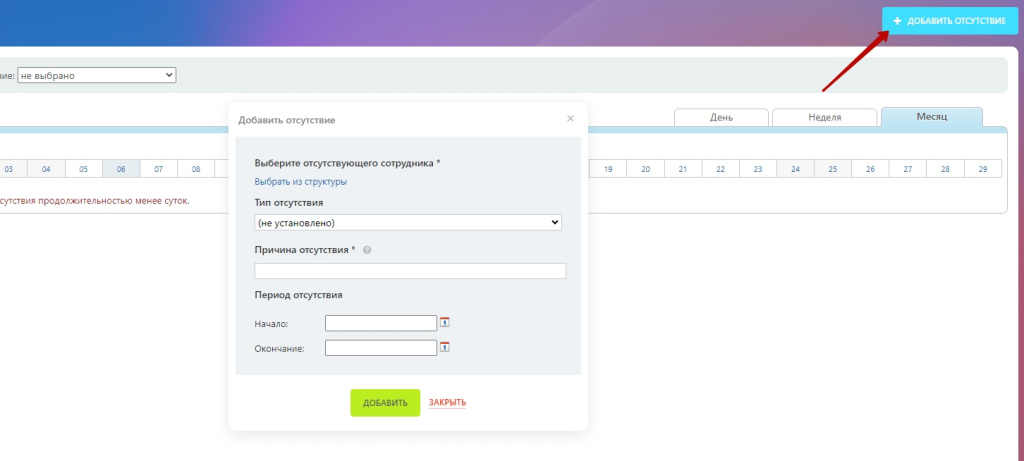Click the Окончание date input field
This screenshot has height=461, width=1024.
[381, 348]
